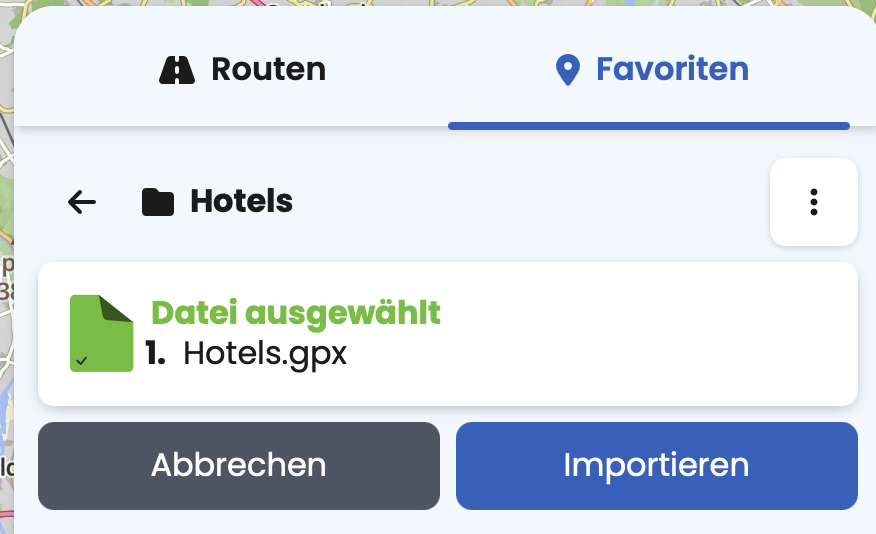Click the Datei ausgewählt heading
This screenshot has height=534, width=876.
click(x=296, y=312)
